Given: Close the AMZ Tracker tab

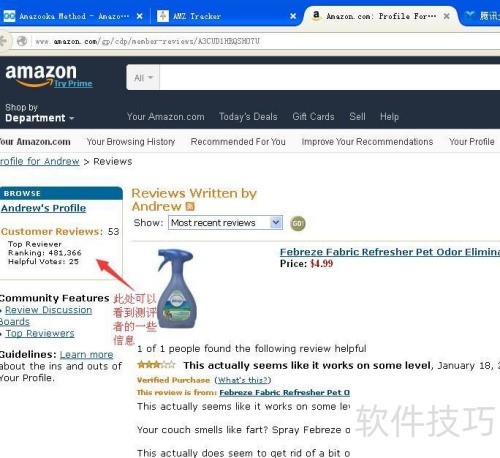Looking at the screenshot, I should pyautogui.click(x=293, y=16).
